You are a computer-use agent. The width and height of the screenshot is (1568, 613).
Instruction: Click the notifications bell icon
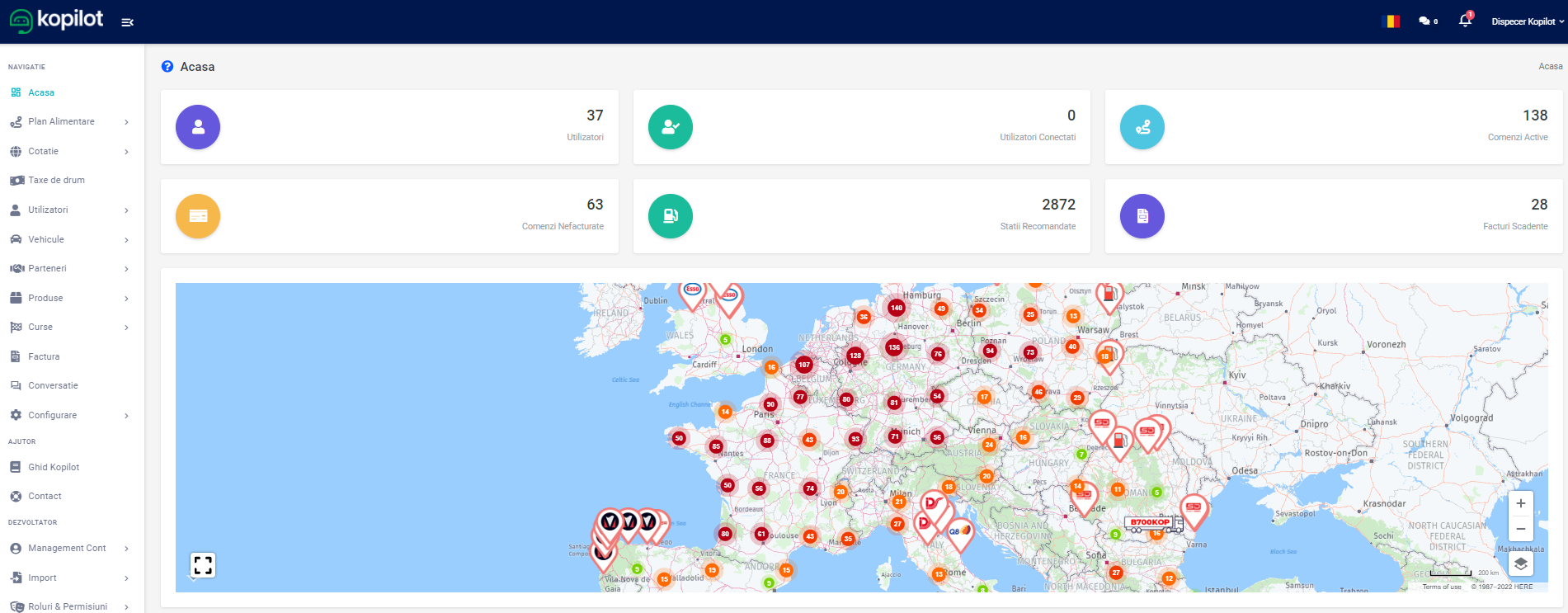tap(1465, 21)
